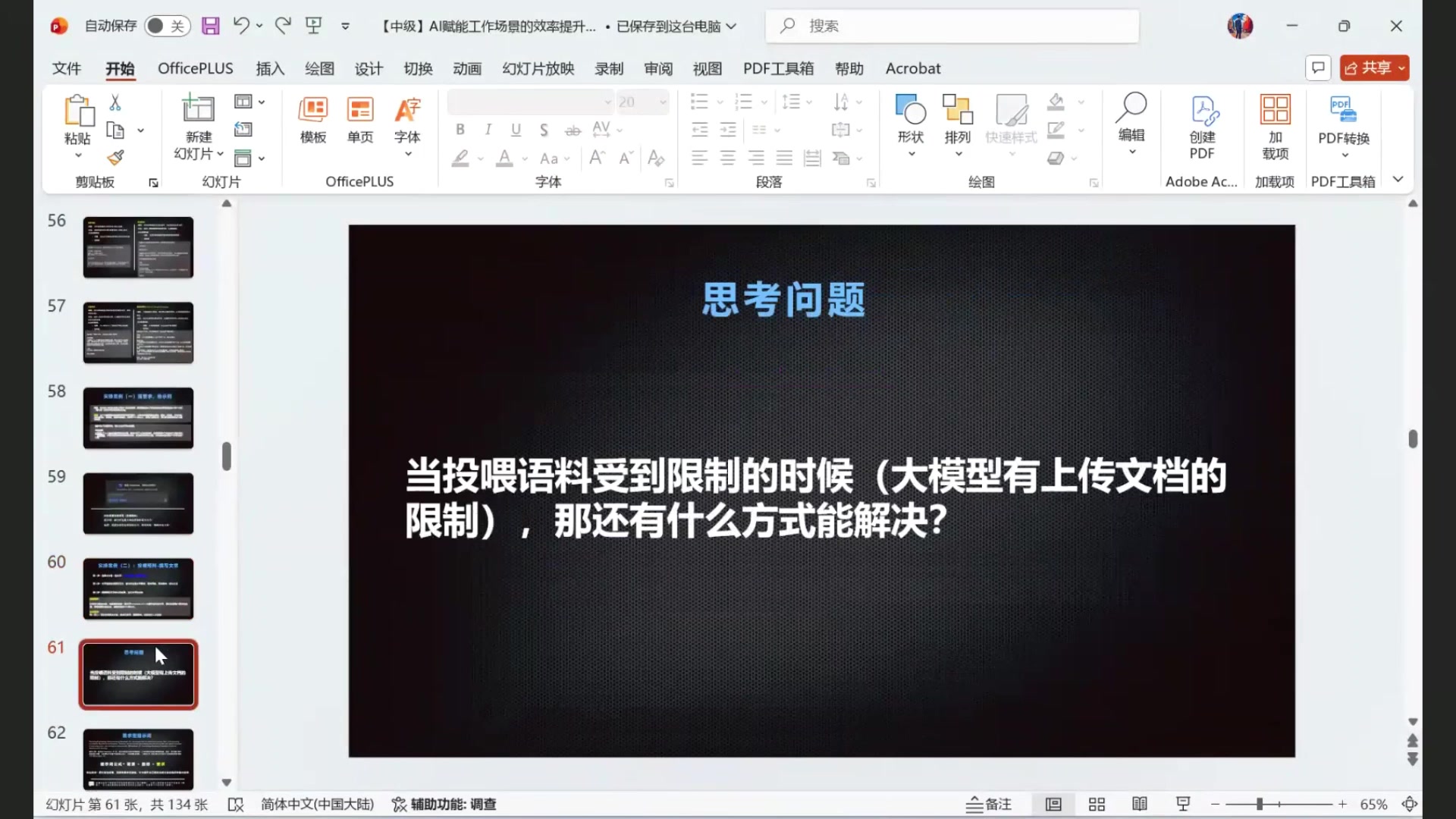This screenshot has height=819, width=1456.
Task: Select the Format Painter icon
Action: (x=115, y=157)
